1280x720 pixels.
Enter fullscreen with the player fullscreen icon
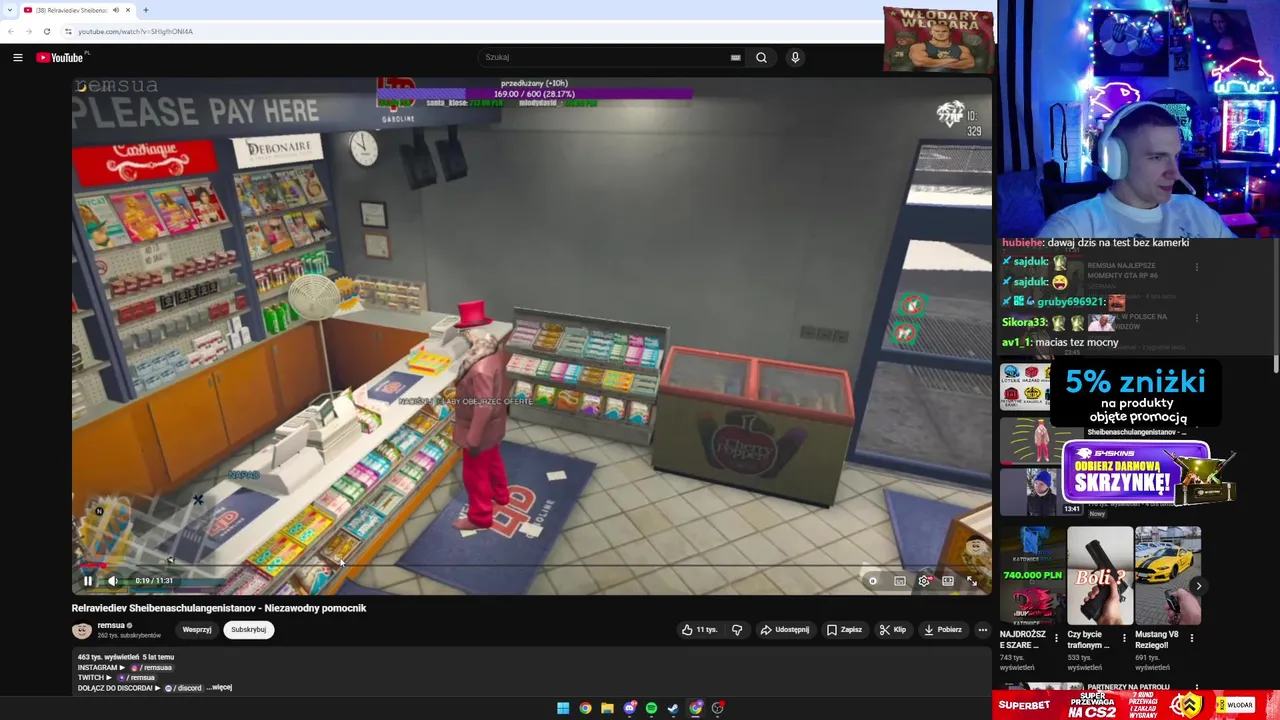tap(972, 581)
